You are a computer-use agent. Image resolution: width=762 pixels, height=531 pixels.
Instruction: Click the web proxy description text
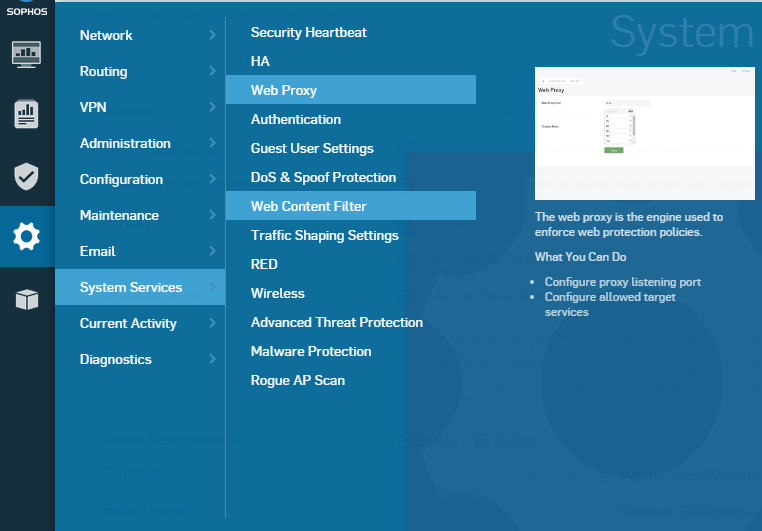[x=629, y=224]
